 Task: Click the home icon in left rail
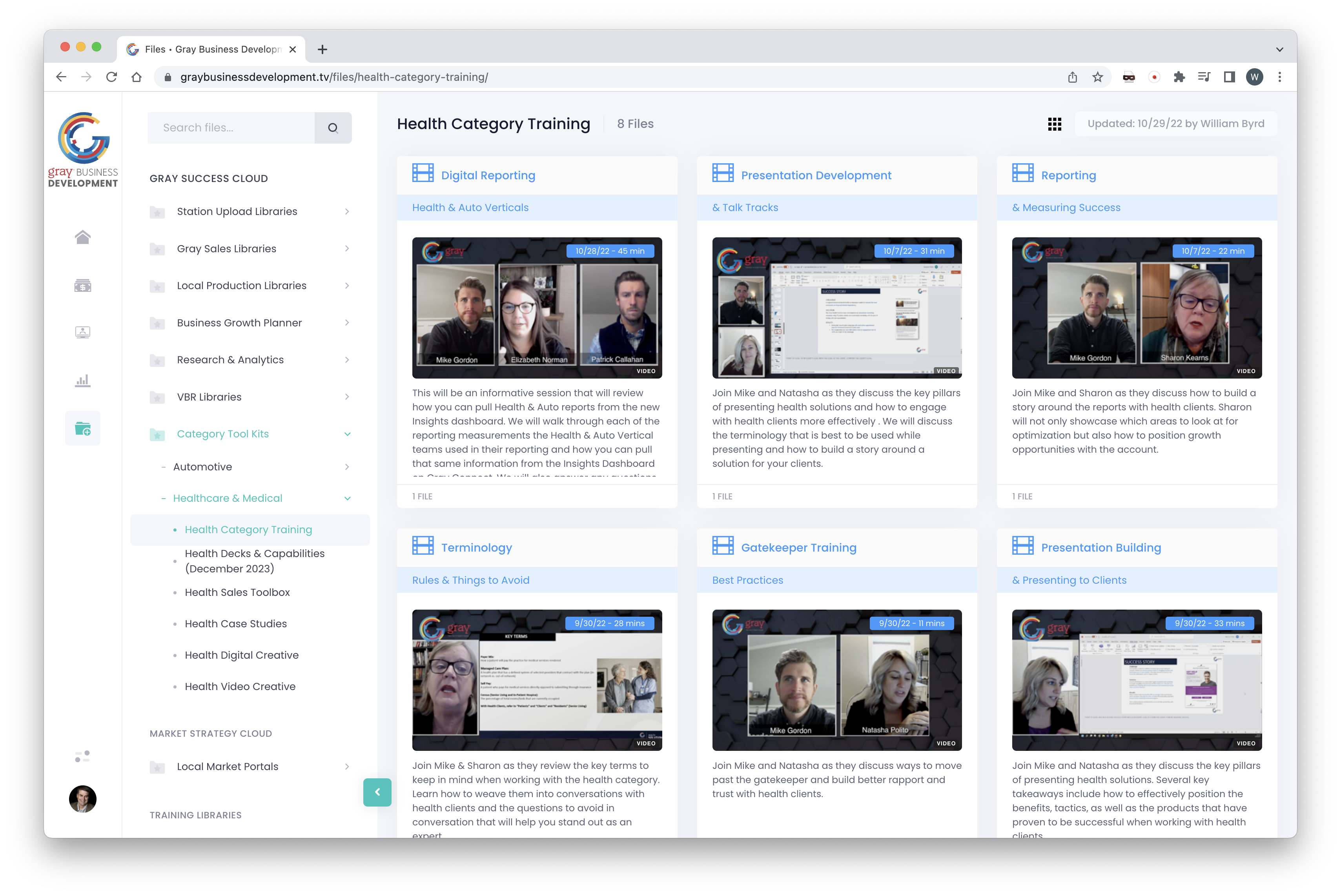(x=82, y=237)
